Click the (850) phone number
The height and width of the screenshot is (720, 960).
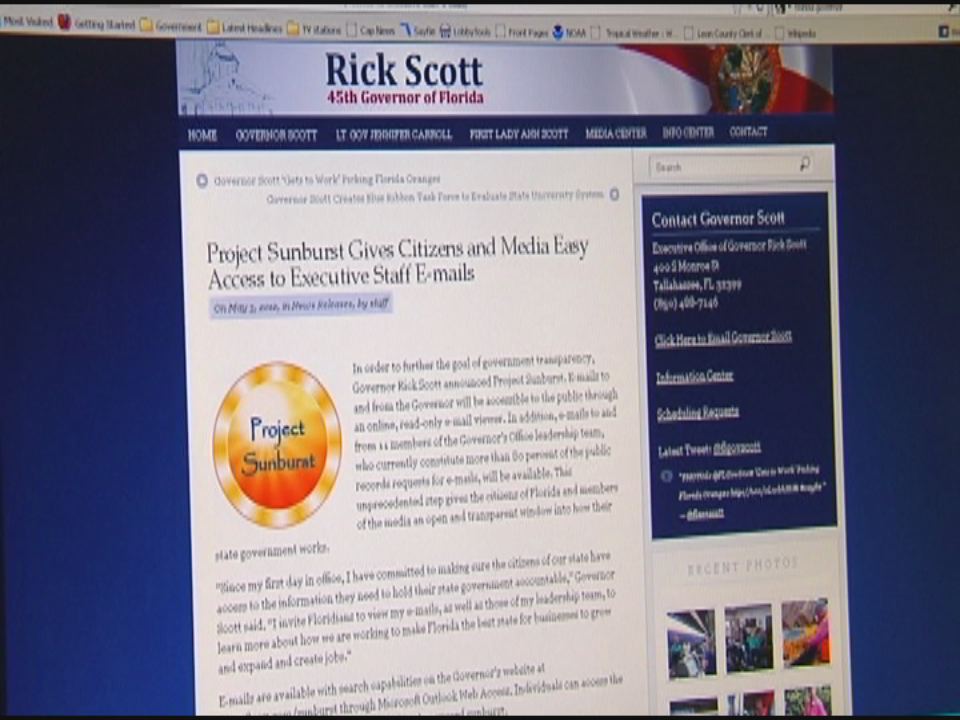point(686,303)
